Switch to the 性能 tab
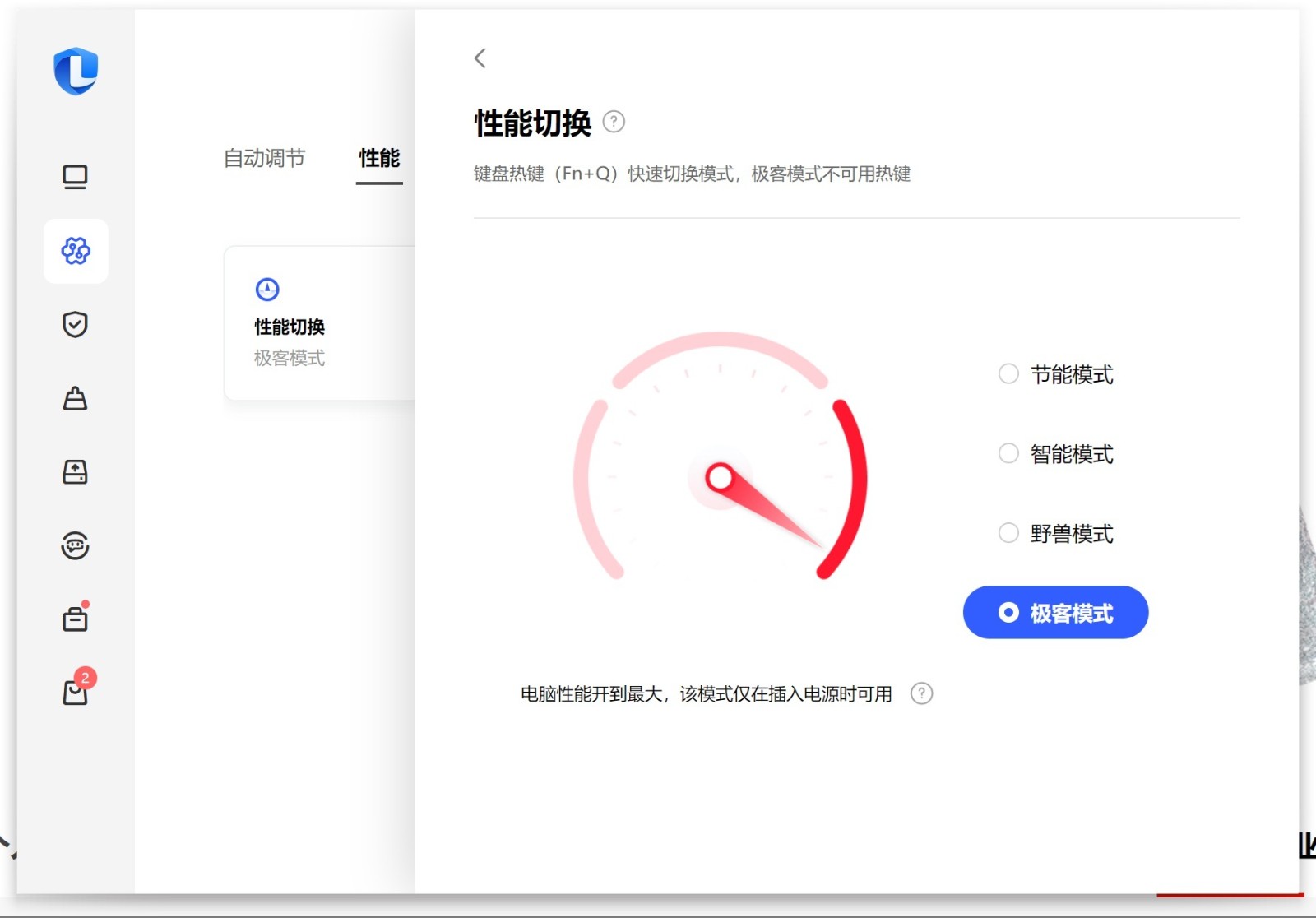The width and height of the screenshot is (1316, 918). coord(379,158)
